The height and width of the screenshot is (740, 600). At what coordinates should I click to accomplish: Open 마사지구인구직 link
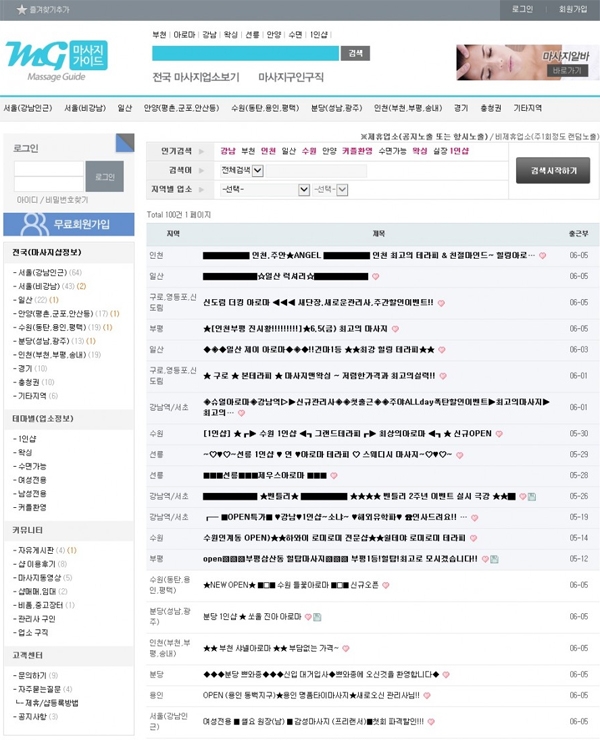[x=291, y=77]
